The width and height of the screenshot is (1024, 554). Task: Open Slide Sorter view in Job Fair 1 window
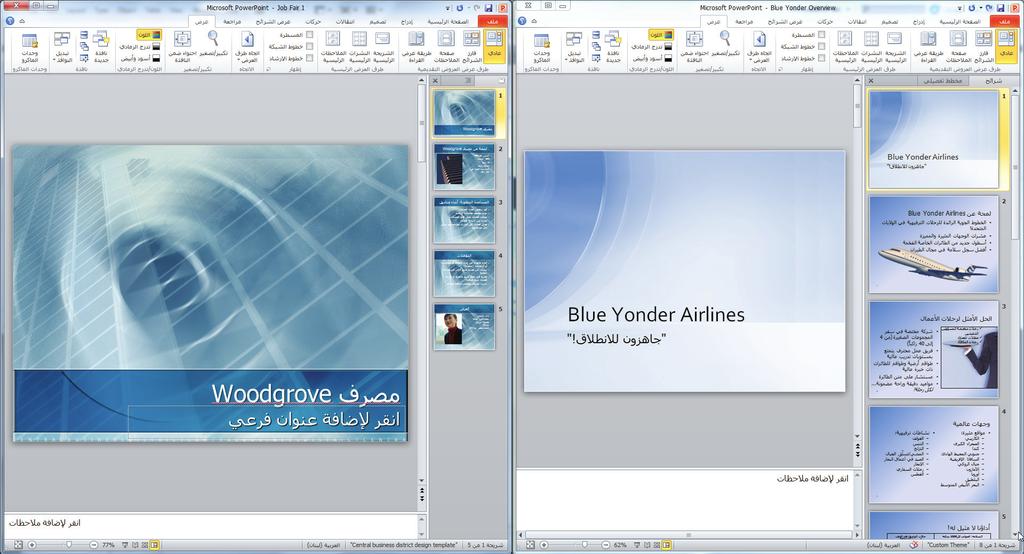click(x=472, y=46)
